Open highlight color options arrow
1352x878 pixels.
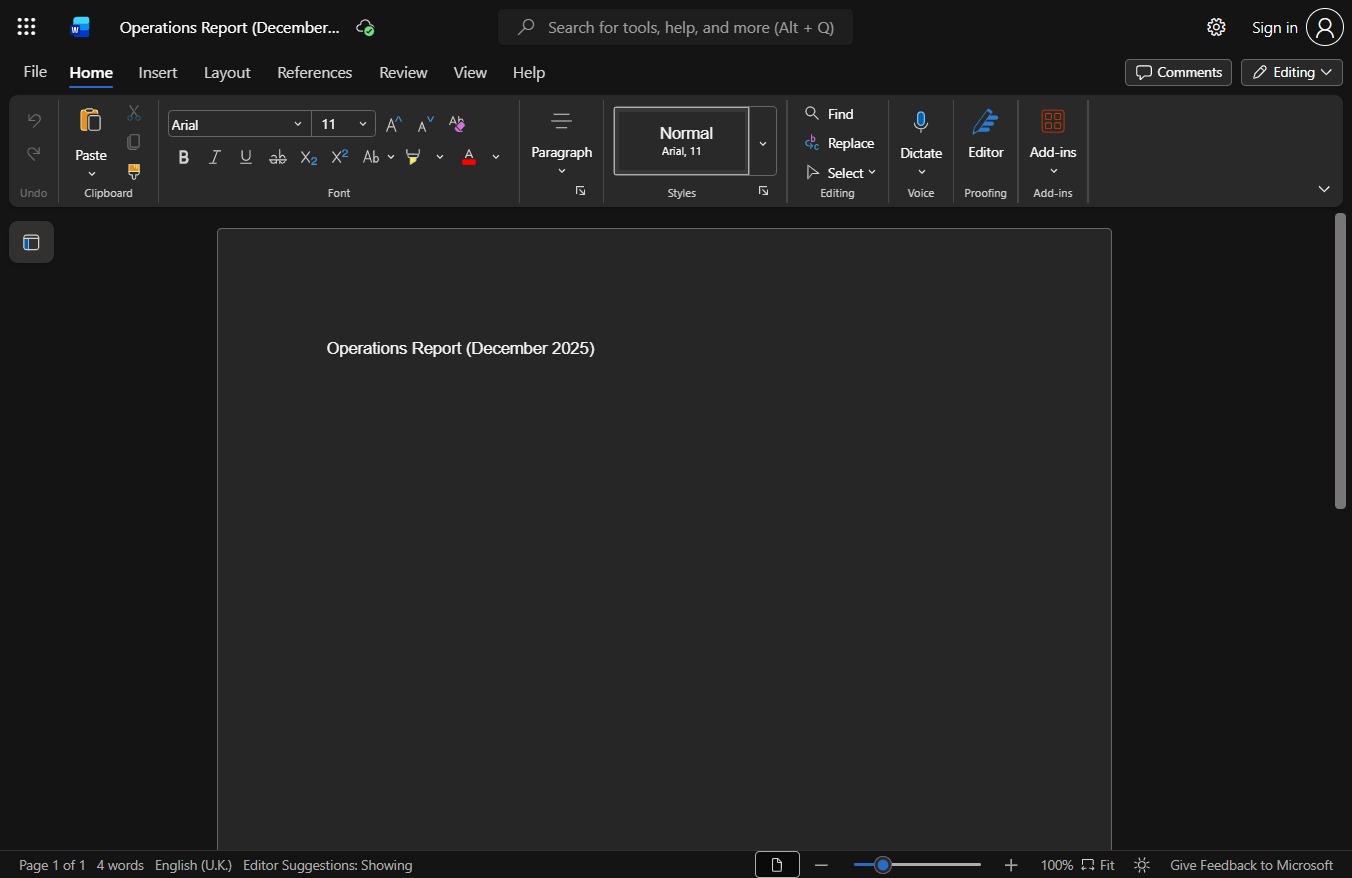440,157
